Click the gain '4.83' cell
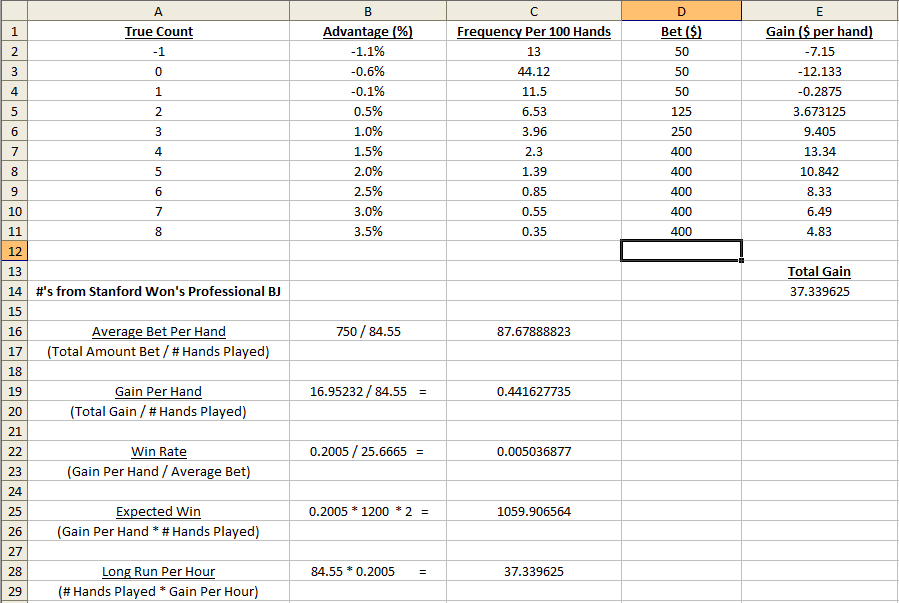 coord(819,232)
